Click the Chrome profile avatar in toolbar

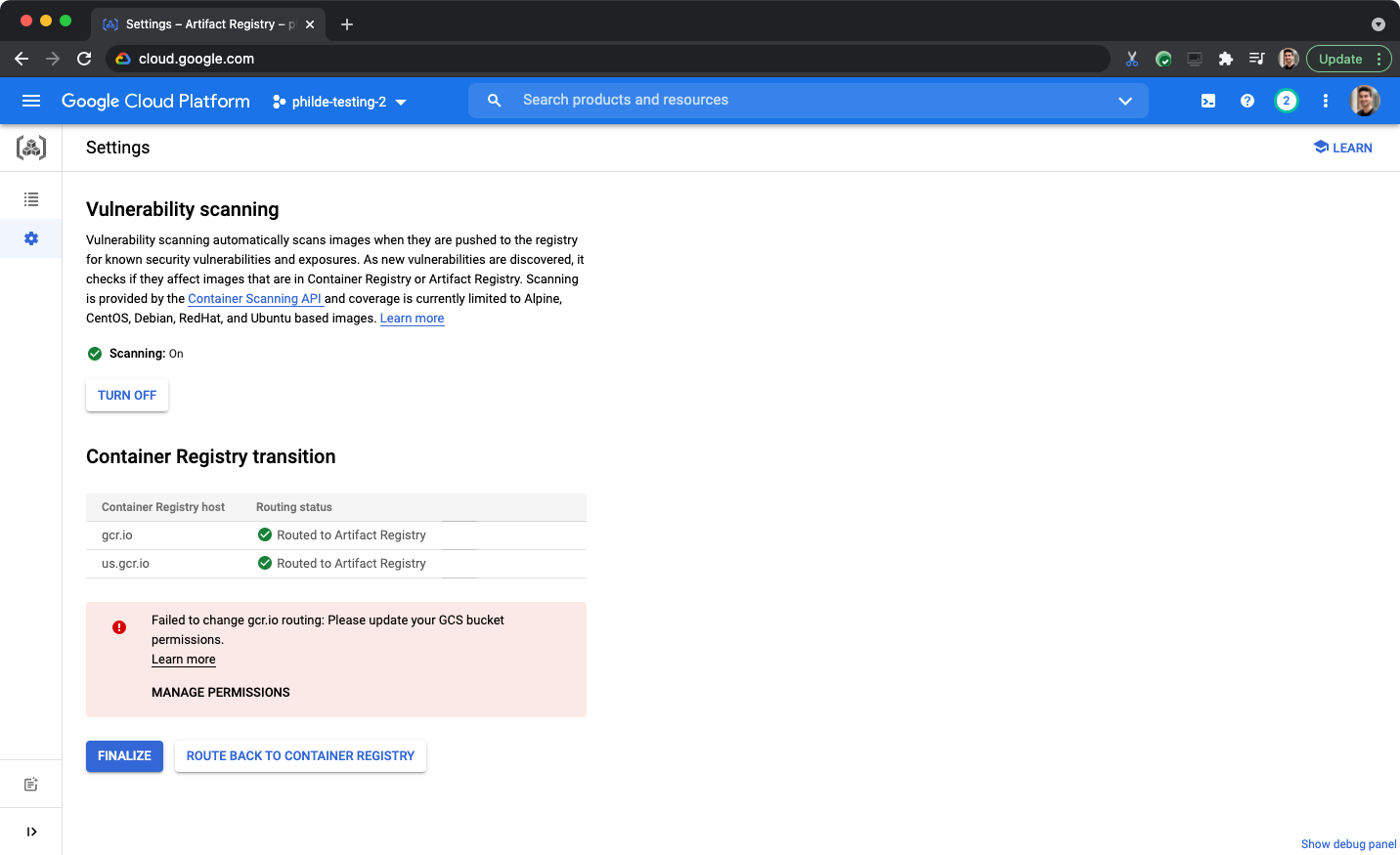pyautogui.click(x=1289, y=59)
